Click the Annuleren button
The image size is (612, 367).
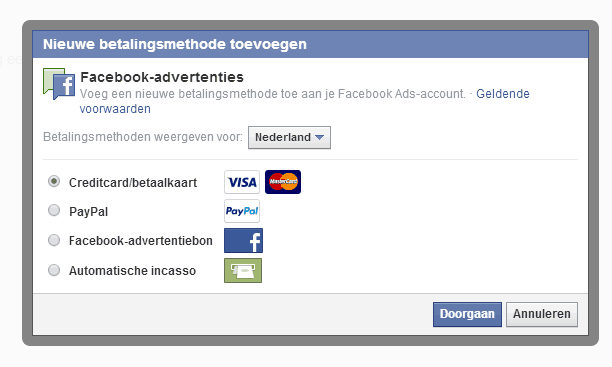point(542,314)
